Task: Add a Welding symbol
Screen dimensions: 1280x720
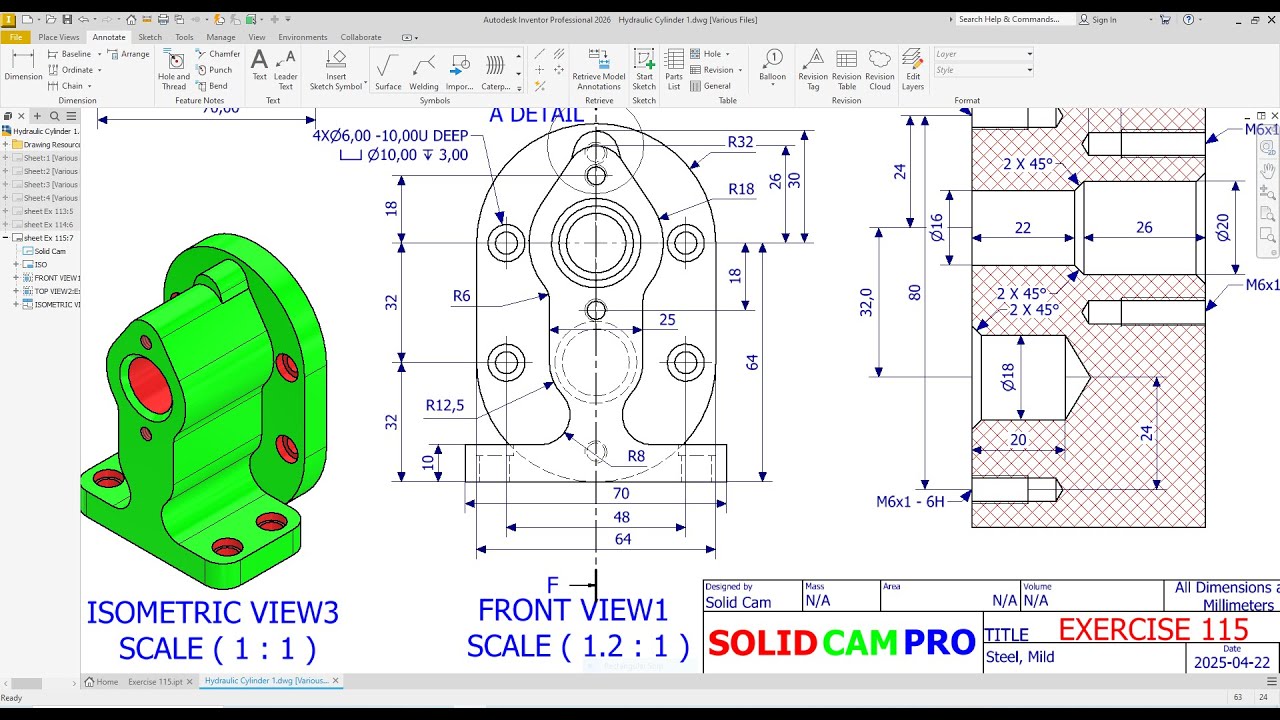Action: (424, 71)
